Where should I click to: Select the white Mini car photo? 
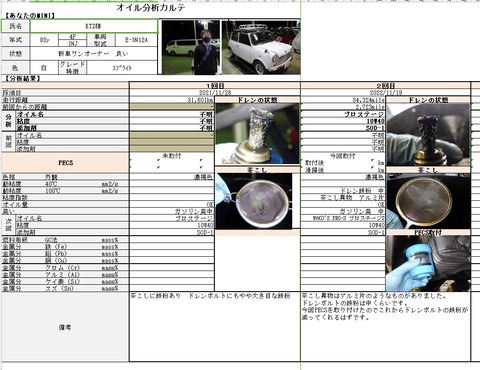(261, 47)
